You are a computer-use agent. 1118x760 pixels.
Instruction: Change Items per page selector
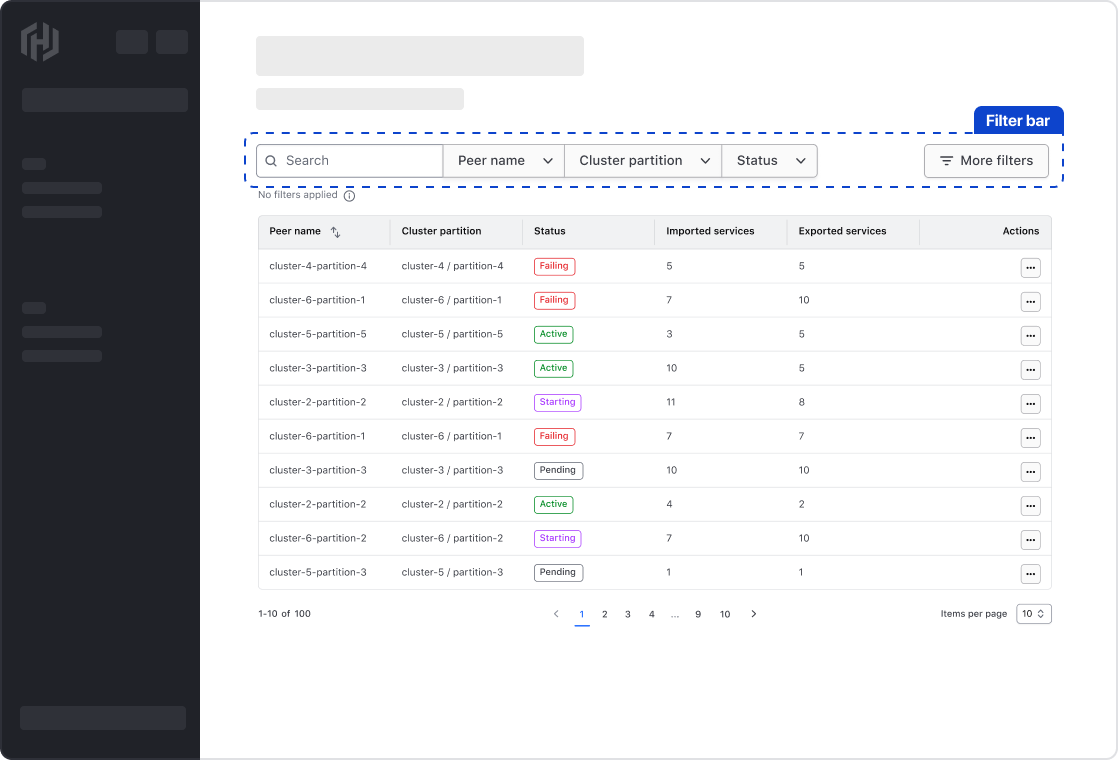point(1034,614)
